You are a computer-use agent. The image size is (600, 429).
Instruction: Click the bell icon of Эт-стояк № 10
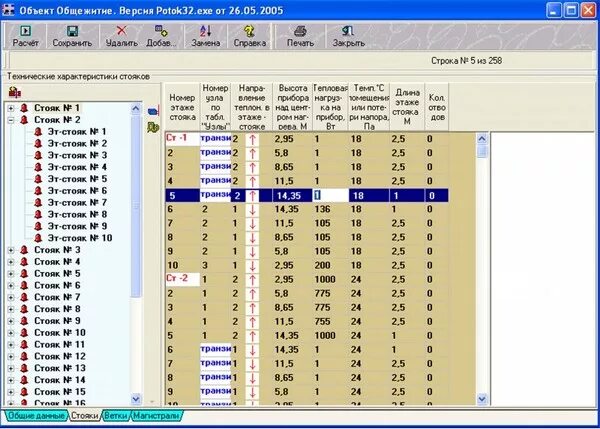[x=38, y=238]
